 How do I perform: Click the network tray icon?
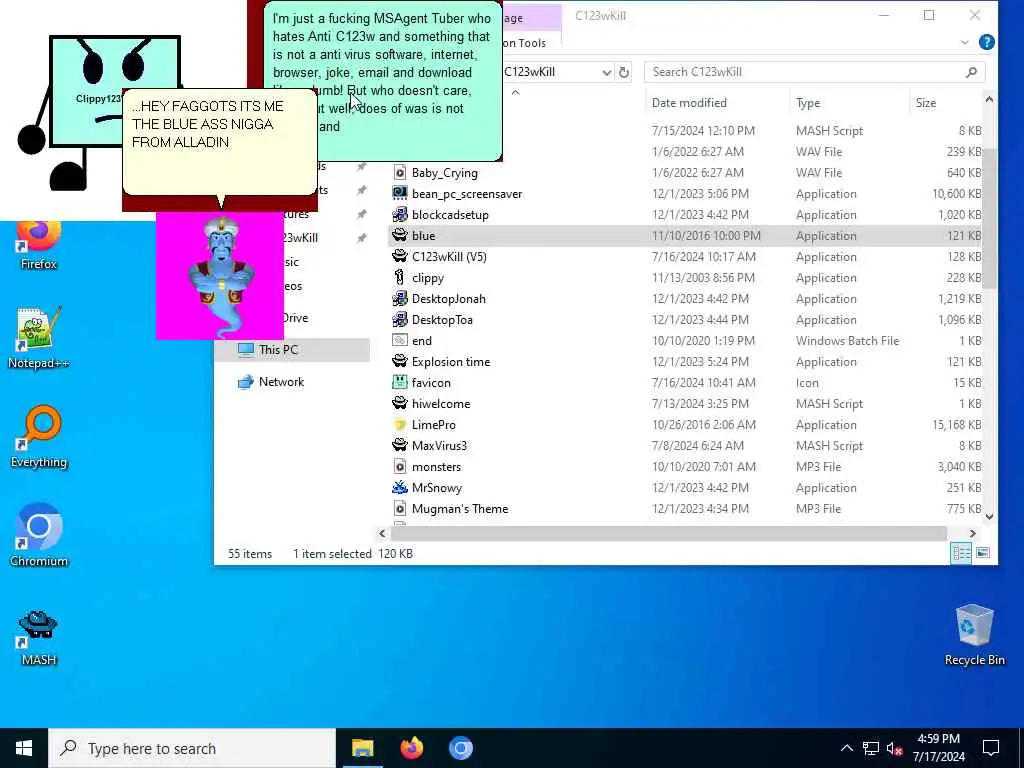[871, 748]
